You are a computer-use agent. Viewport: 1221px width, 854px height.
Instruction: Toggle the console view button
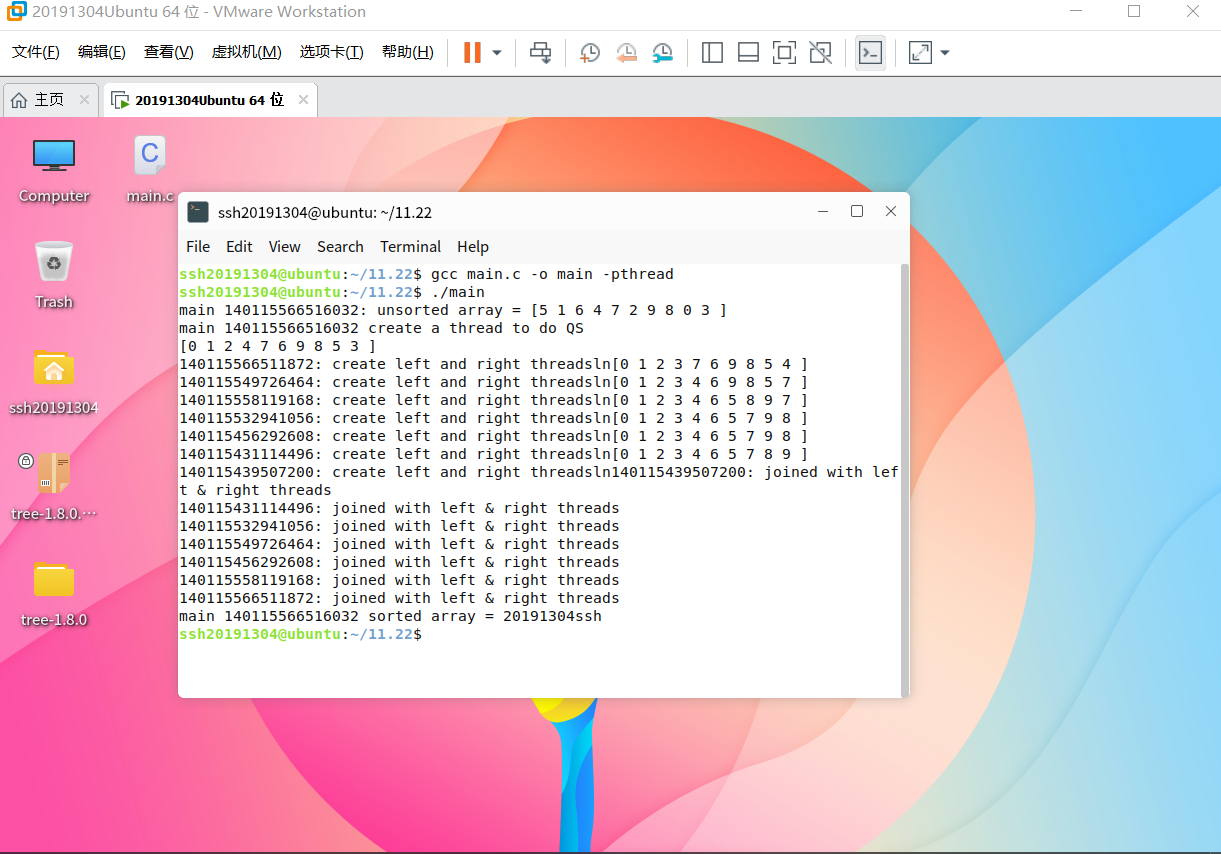click(x=870, y=52)
